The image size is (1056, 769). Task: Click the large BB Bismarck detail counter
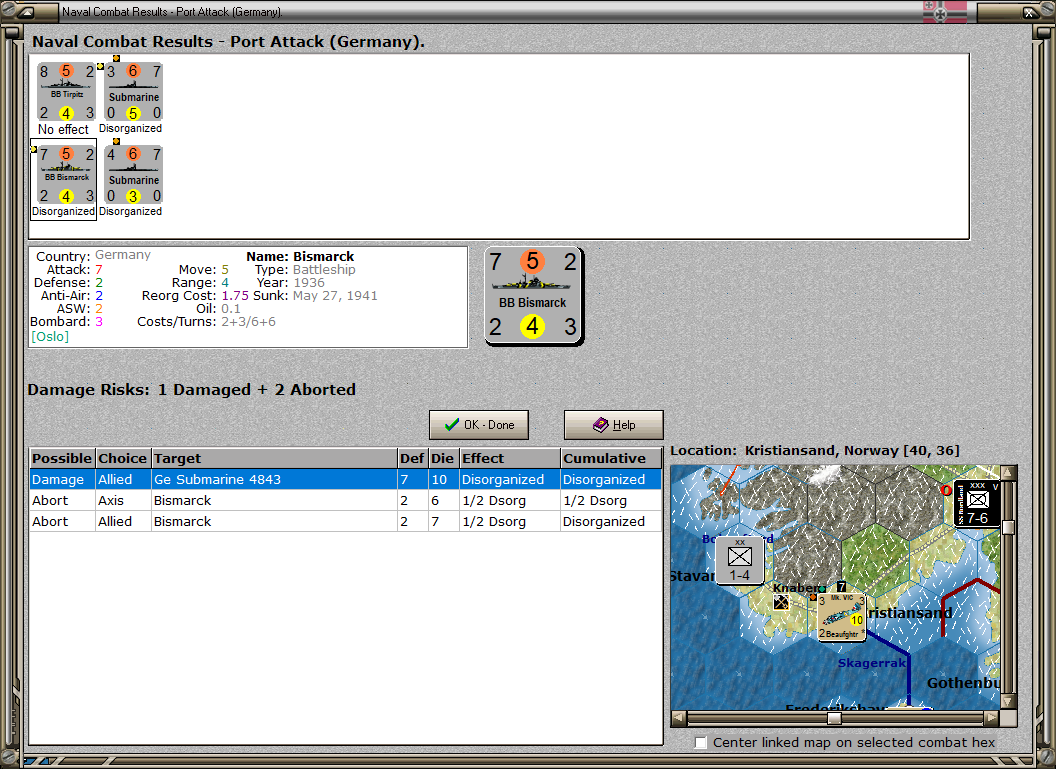tap(533, 295)
